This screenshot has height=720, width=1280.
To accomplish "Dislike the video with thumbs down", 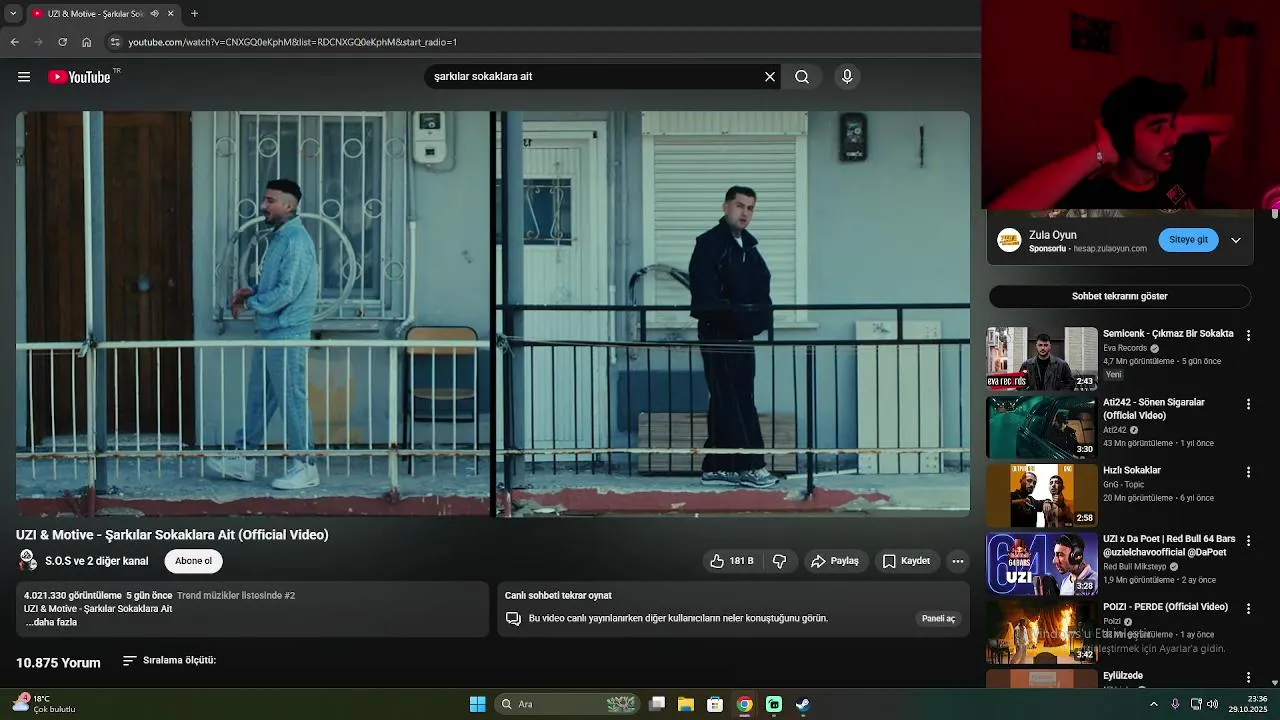I will point(780,561).
